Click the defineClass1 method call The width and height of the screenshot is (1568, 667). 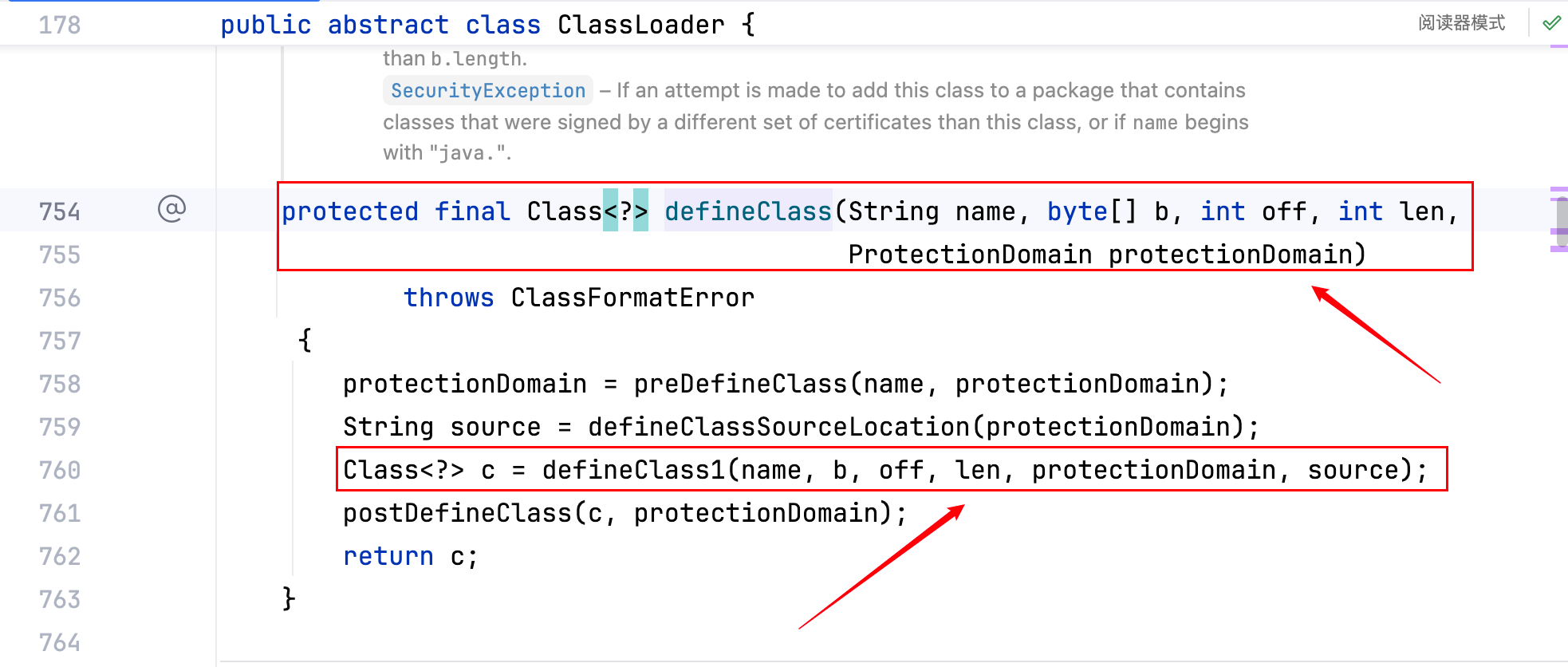633,470
